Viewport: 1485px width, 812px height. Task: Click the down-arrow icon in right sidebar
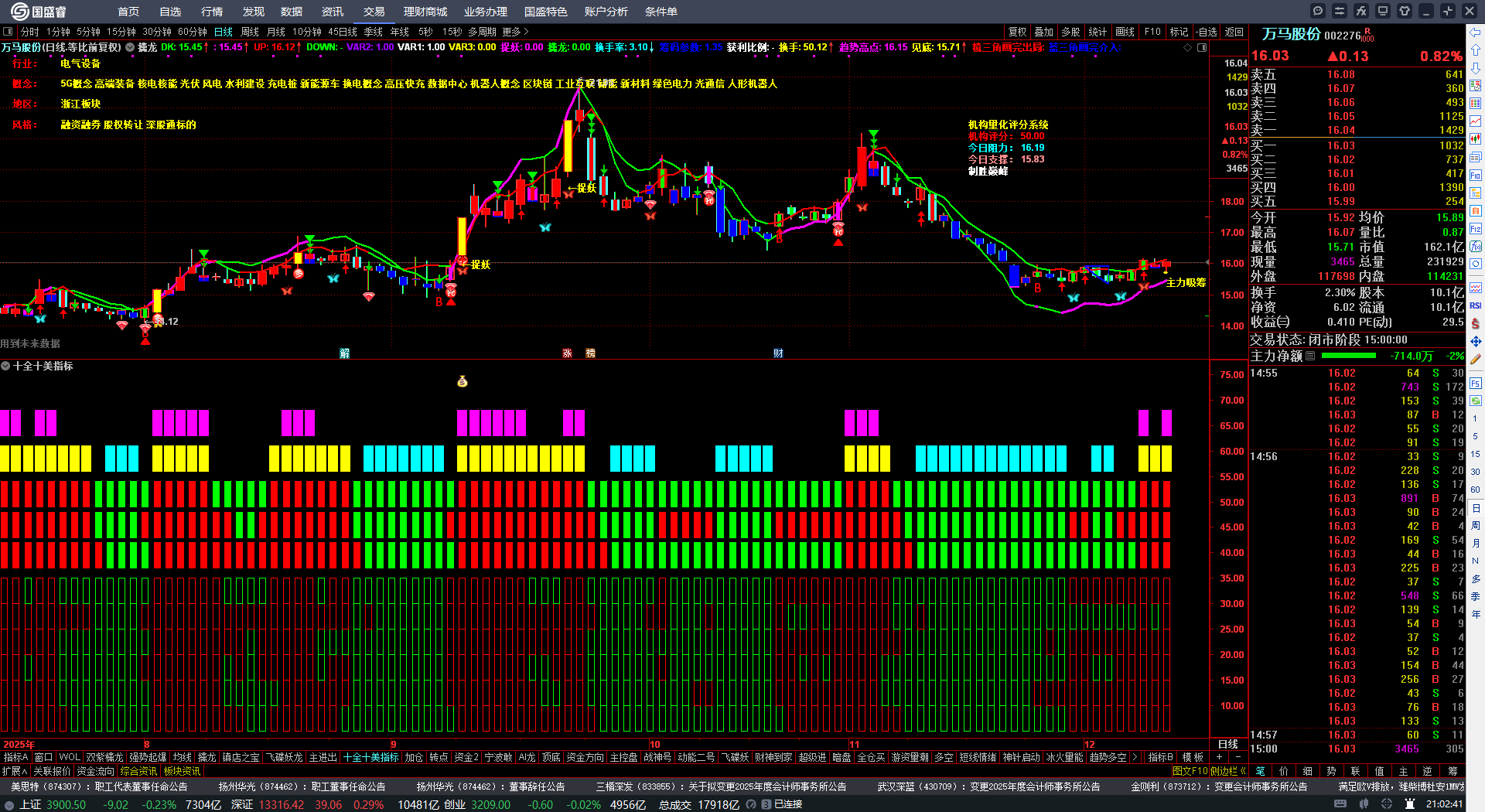tap(1476, 68)
